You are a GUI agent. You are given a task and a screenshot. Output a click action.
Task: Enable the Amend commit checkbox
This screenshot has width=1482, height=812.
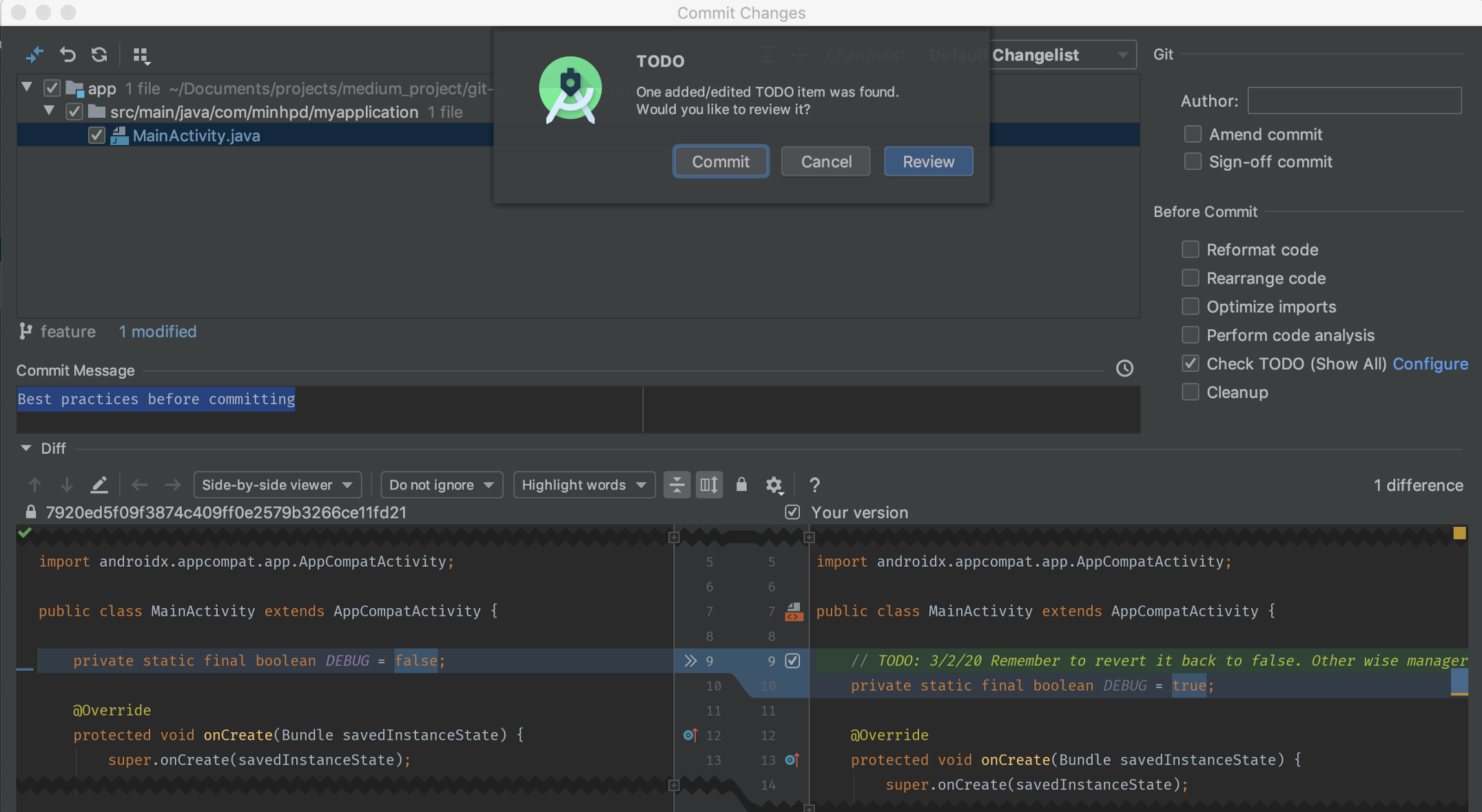(1193, 134)
